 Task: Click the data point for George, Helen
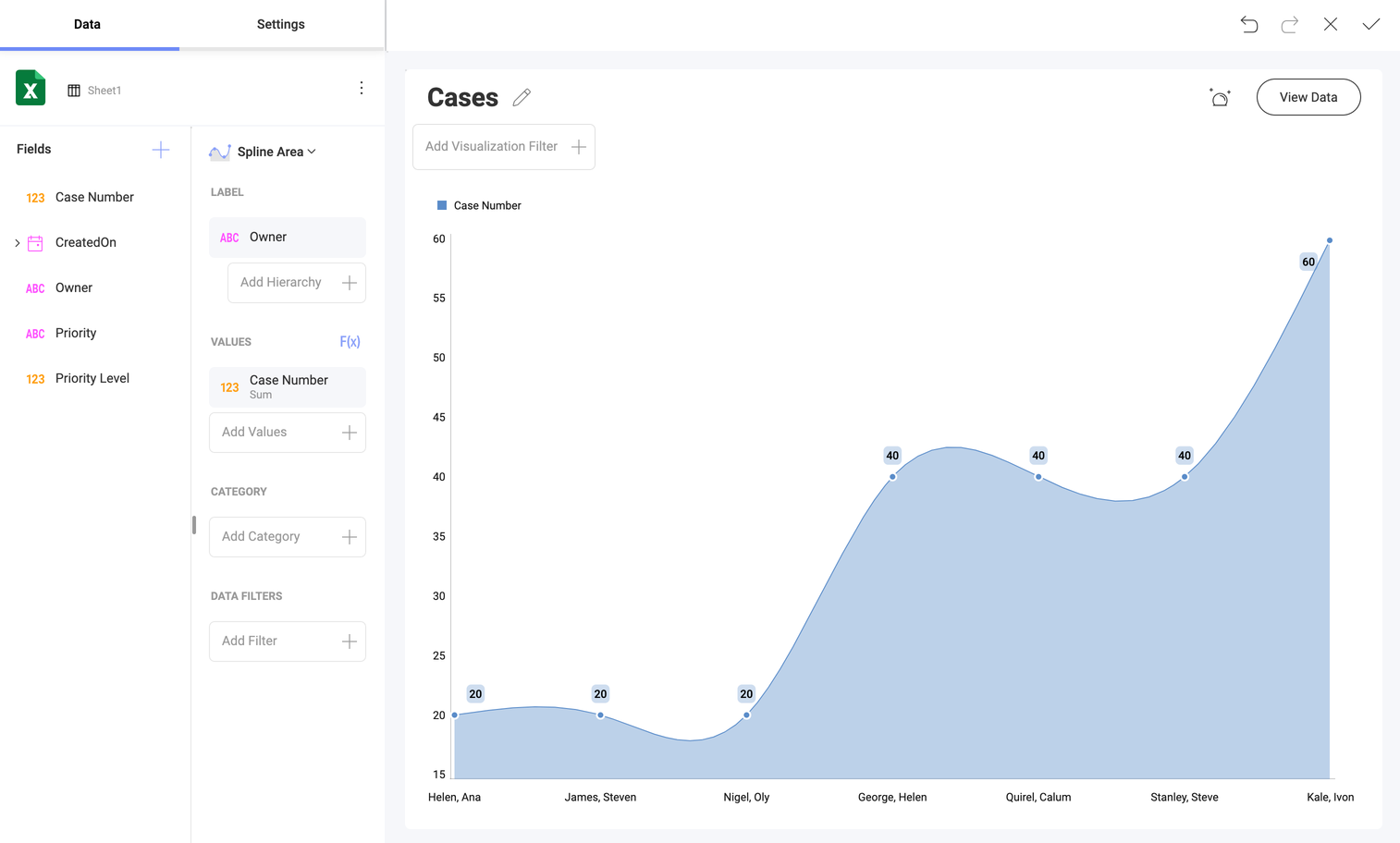point(892,477)
